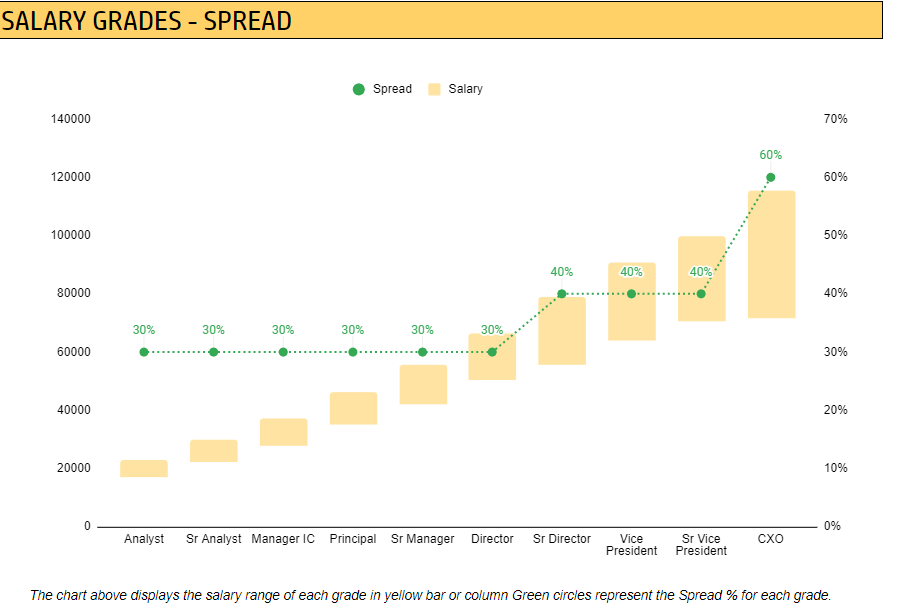Select the Analyst 30% spread point
Image resolution: width=900 pixels, height=616 pixels.
pyautogui.click(x=144, y=352)
